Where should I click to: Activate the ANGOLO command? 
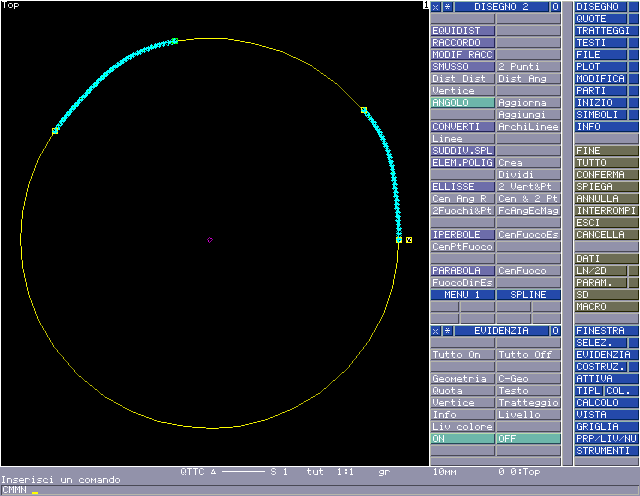pos(463,102)
